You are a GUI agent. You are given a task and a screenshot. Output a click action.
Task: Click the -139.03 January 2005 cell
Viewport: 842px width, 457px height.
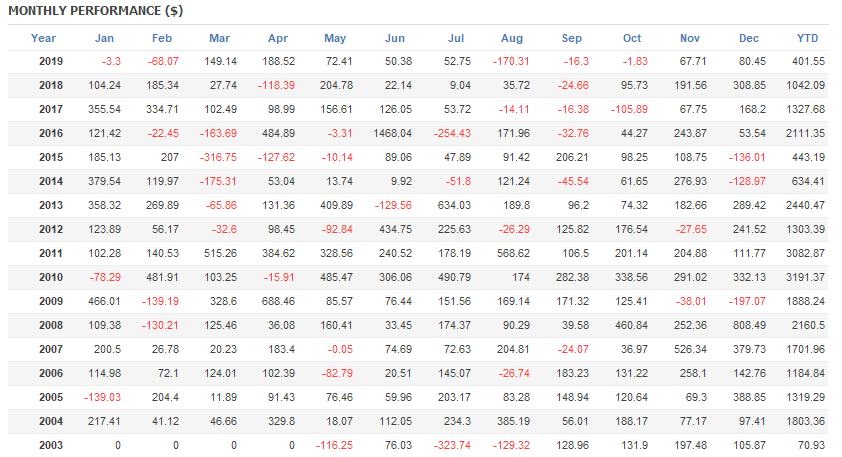coord(102,395)
